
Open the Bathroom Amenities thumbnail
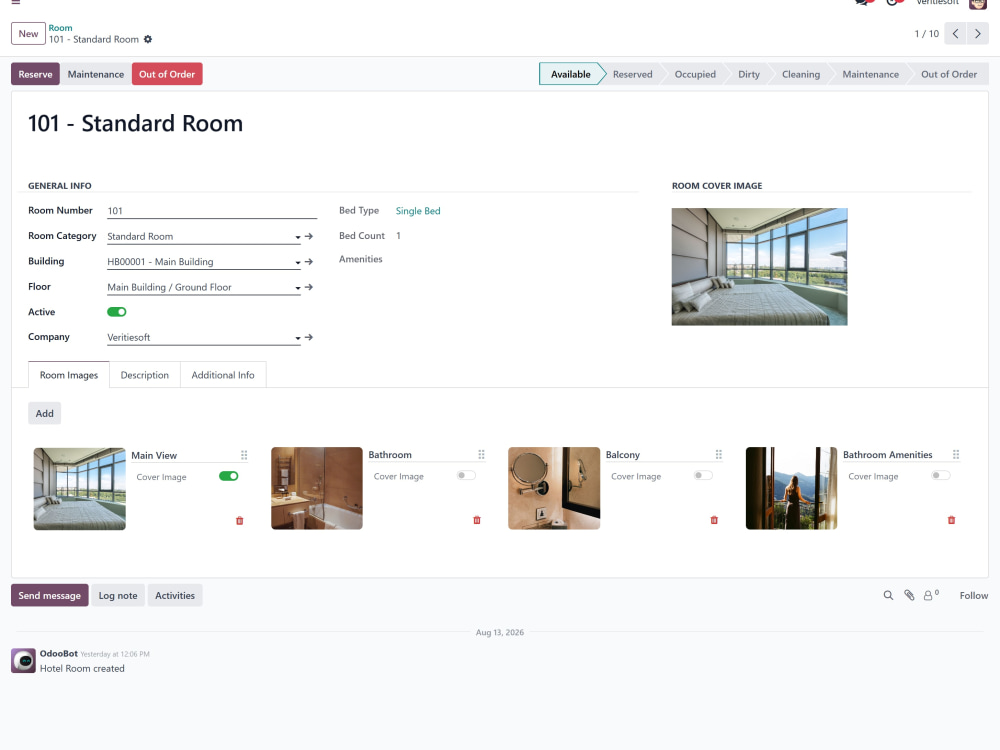[791, 489]
